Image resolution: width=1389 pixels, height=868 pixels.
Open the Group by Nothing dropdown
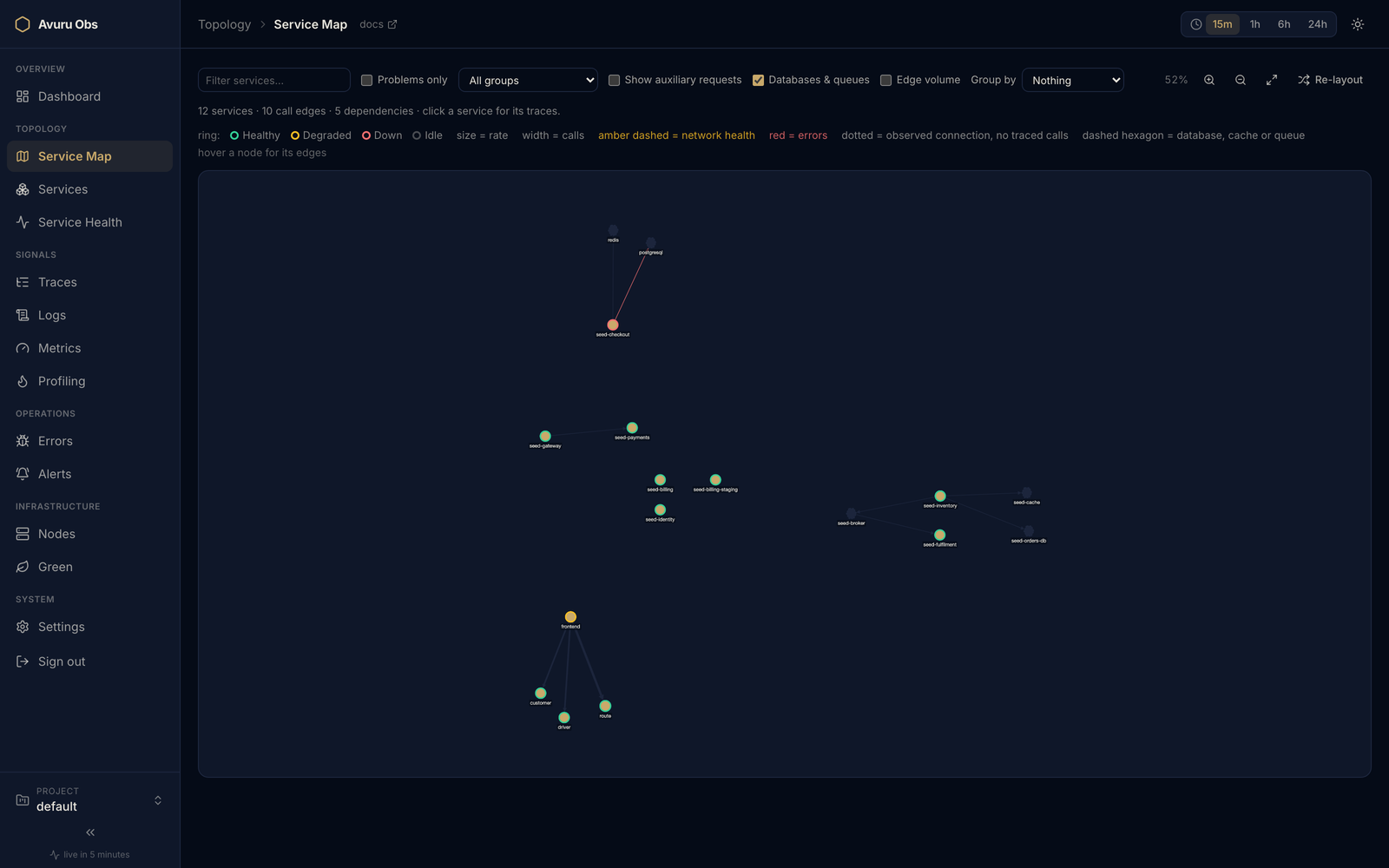pos(1073,80)
